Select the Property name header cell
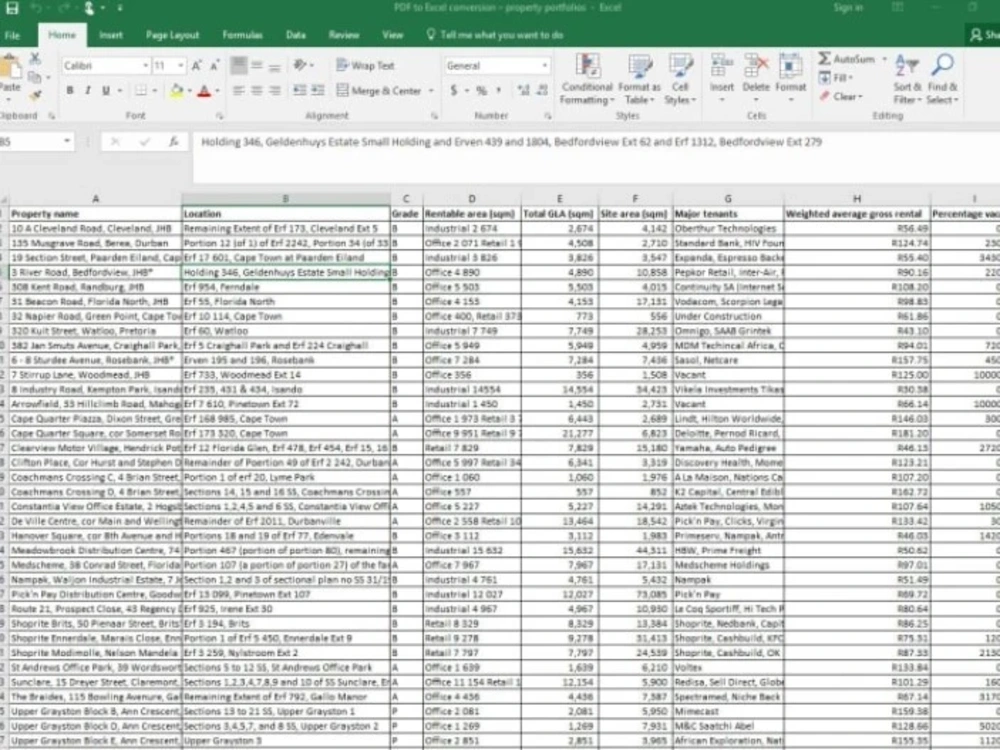The image size is (1000, 750). tap(96, 214)
